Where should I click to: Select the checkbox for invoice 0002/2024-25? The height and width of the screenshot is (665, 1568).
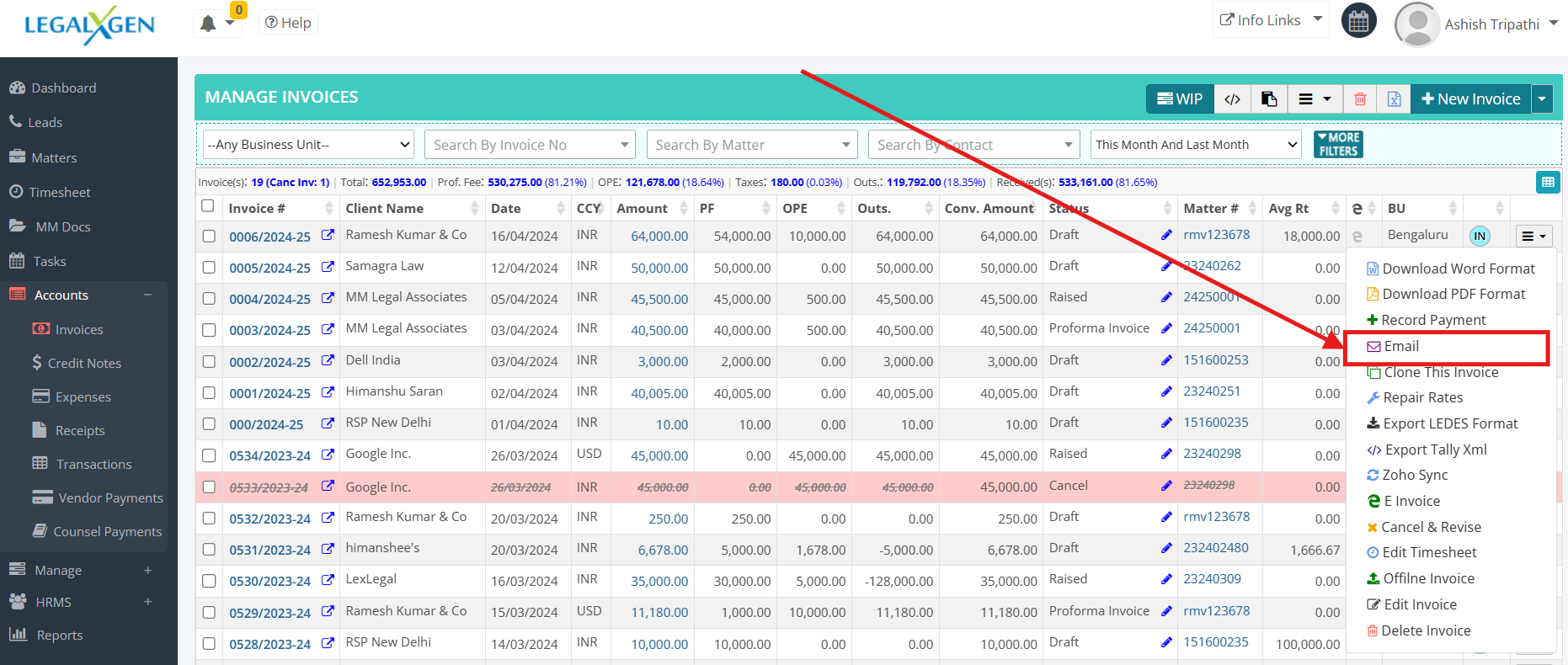pos(209,362)
